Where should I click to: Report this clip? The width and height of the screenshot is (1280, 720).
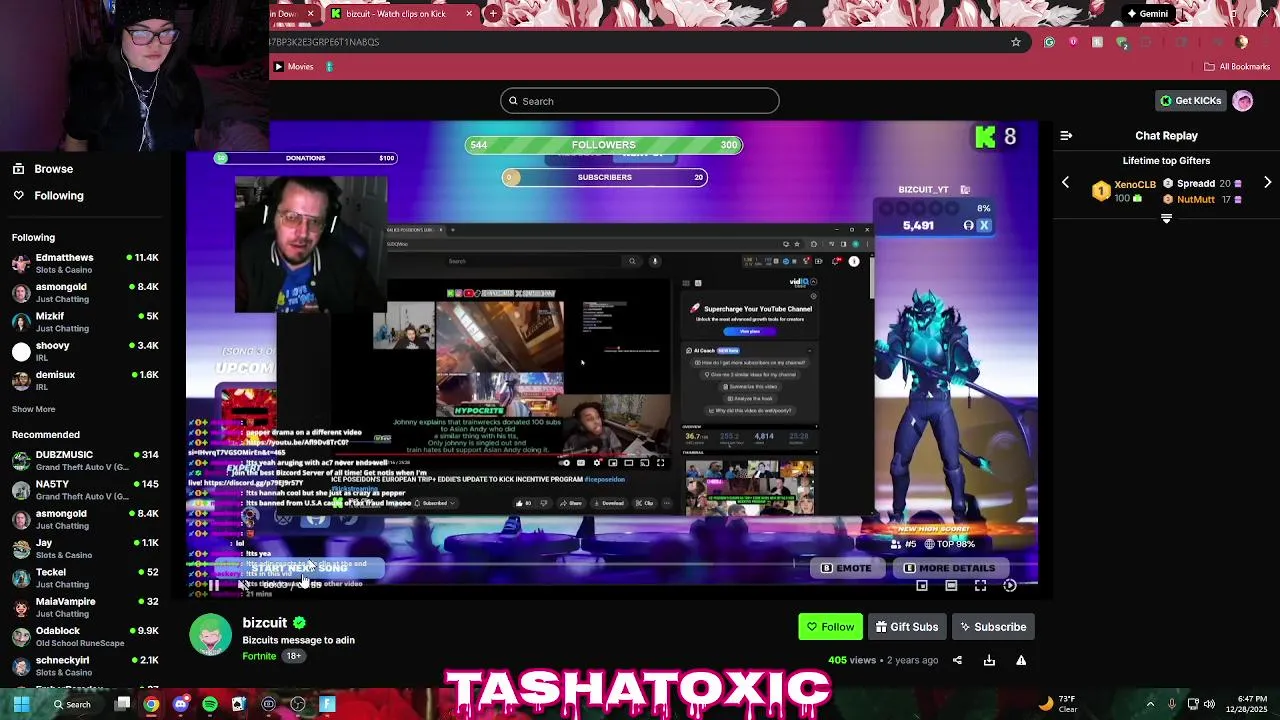pos(1021,660)
